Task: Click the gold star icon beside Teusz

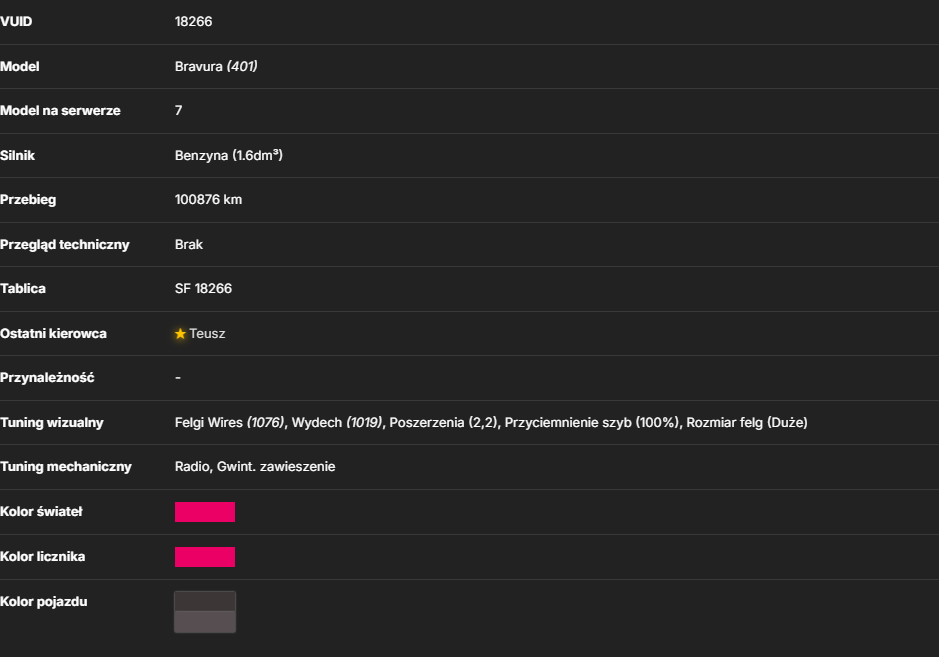Action: tap(180, 334)
